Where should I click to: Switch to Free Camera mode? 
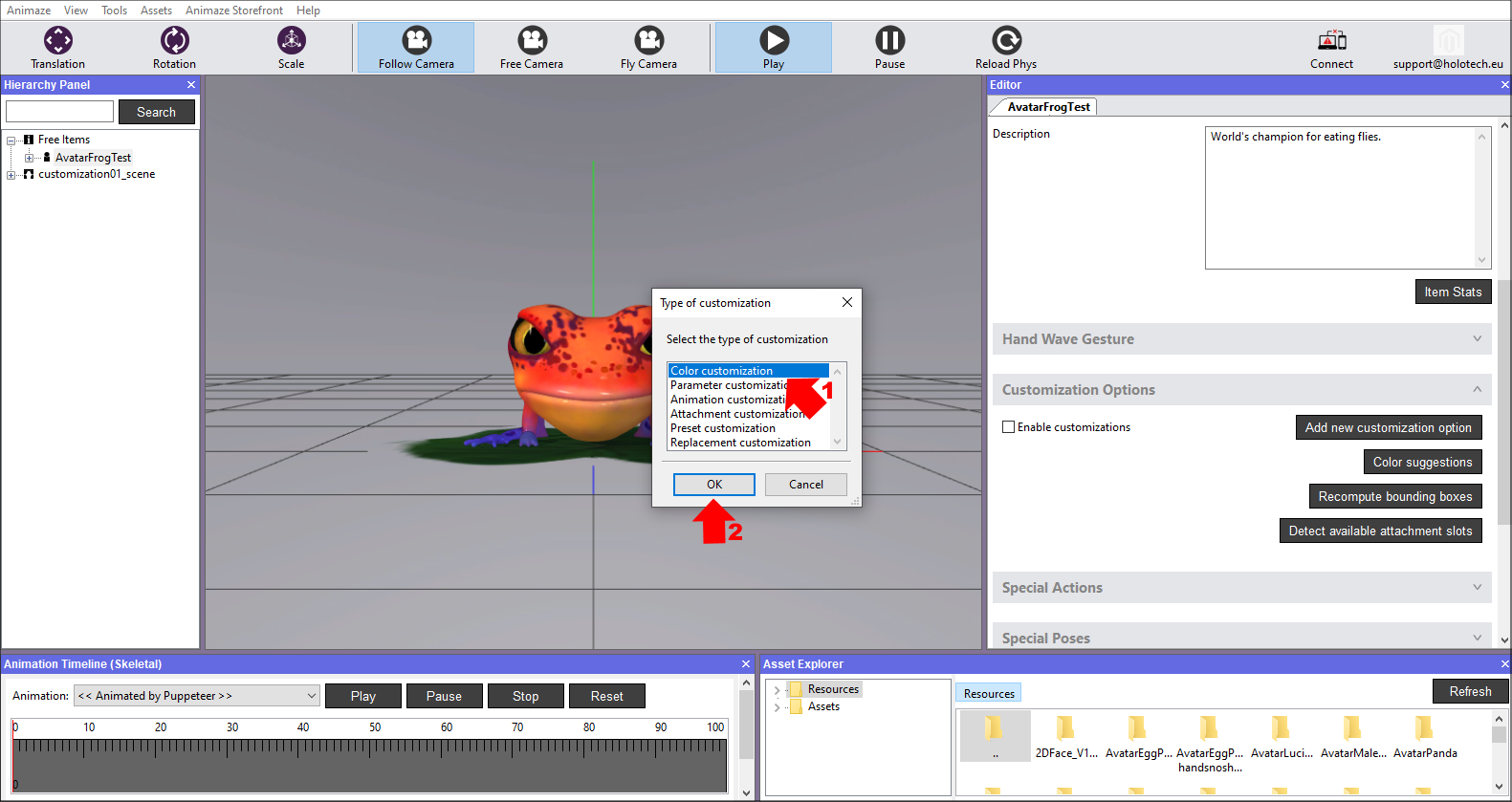(x=532, y=41)
